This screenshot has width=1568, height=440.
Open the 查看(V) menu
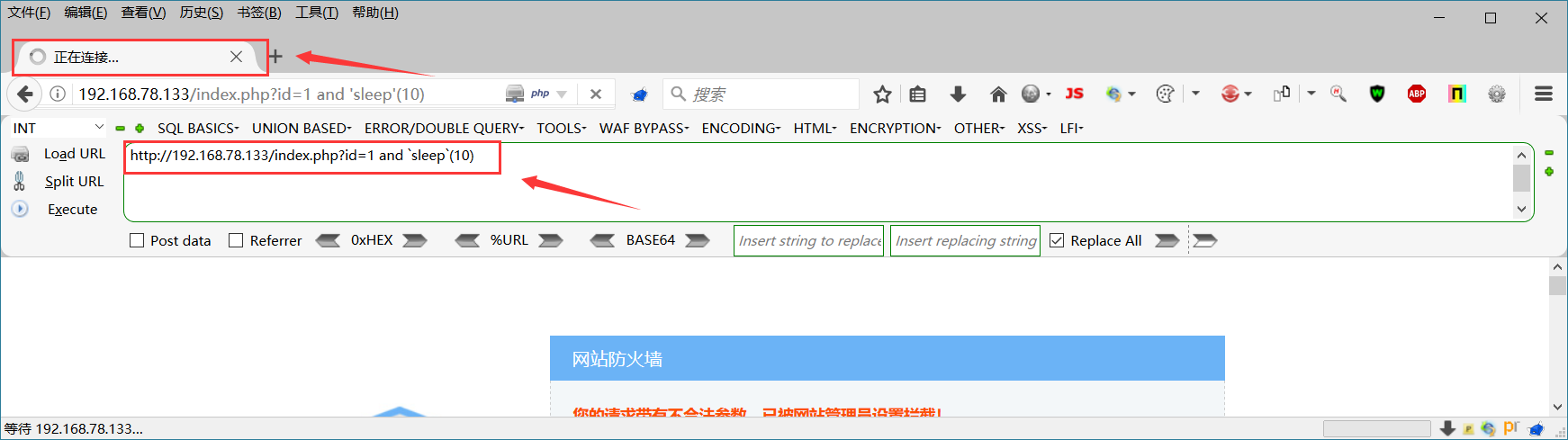coord(143,13)
